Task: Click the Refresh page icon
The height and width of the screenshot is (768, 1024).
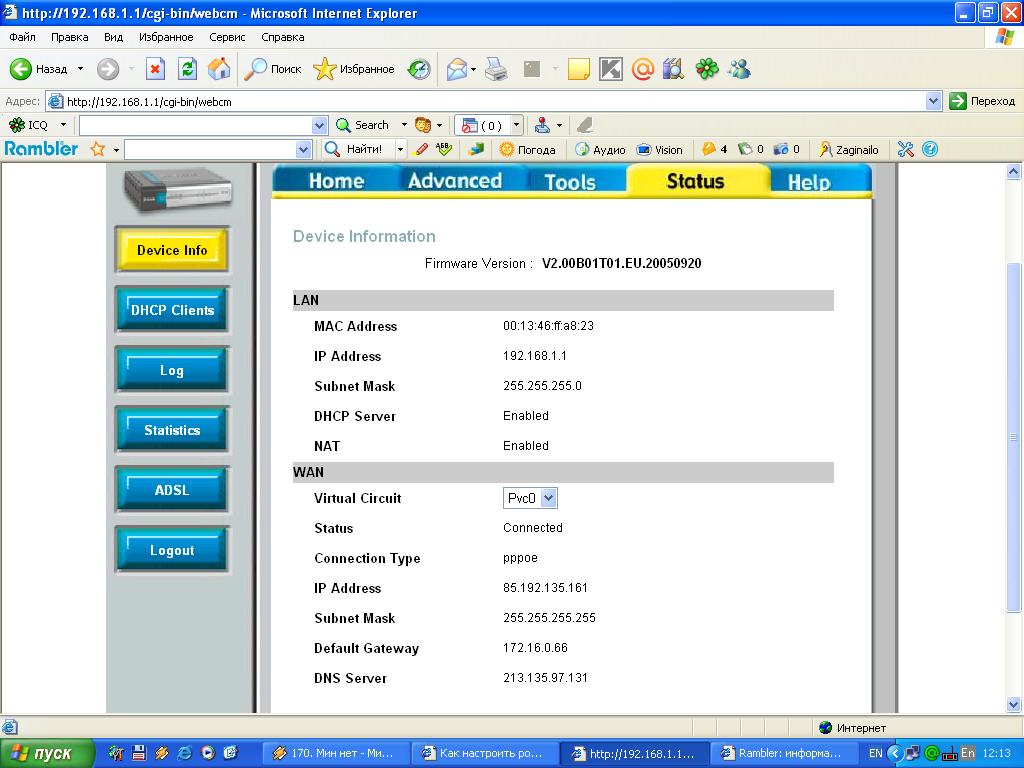Action: 187,69
